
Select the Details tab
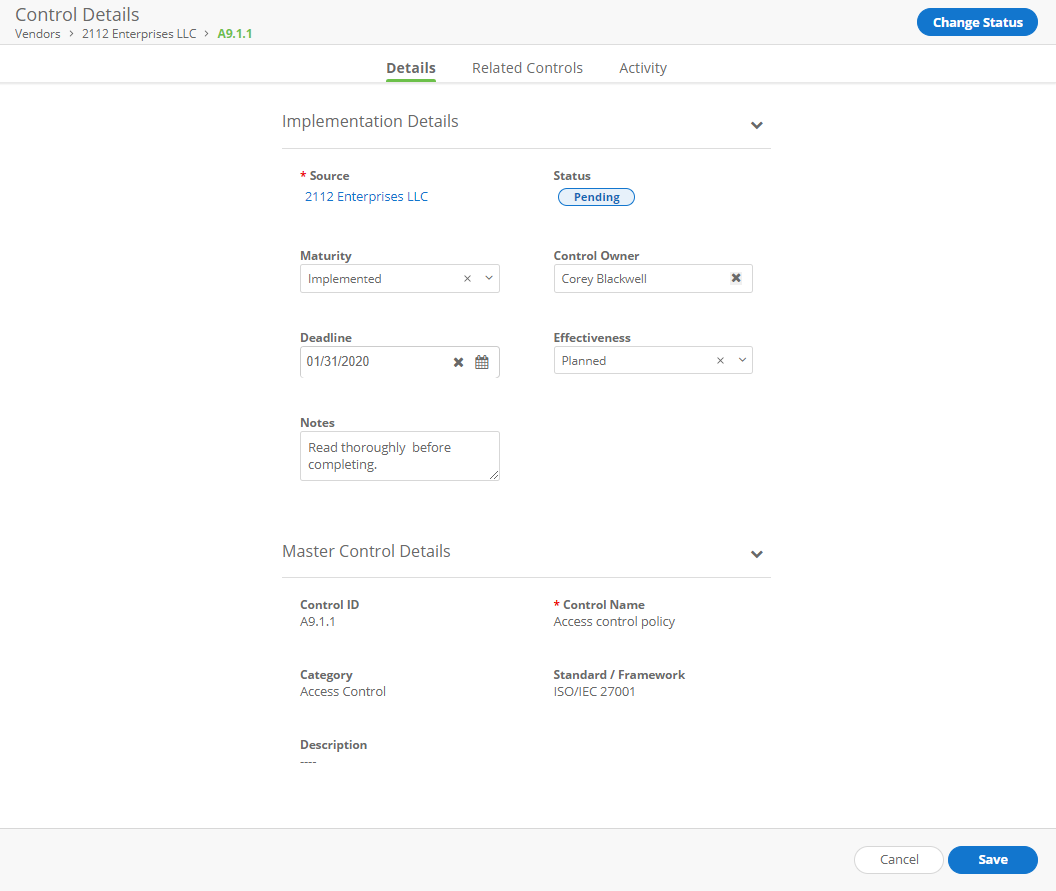pyautogui.click(x=410, y=67)
